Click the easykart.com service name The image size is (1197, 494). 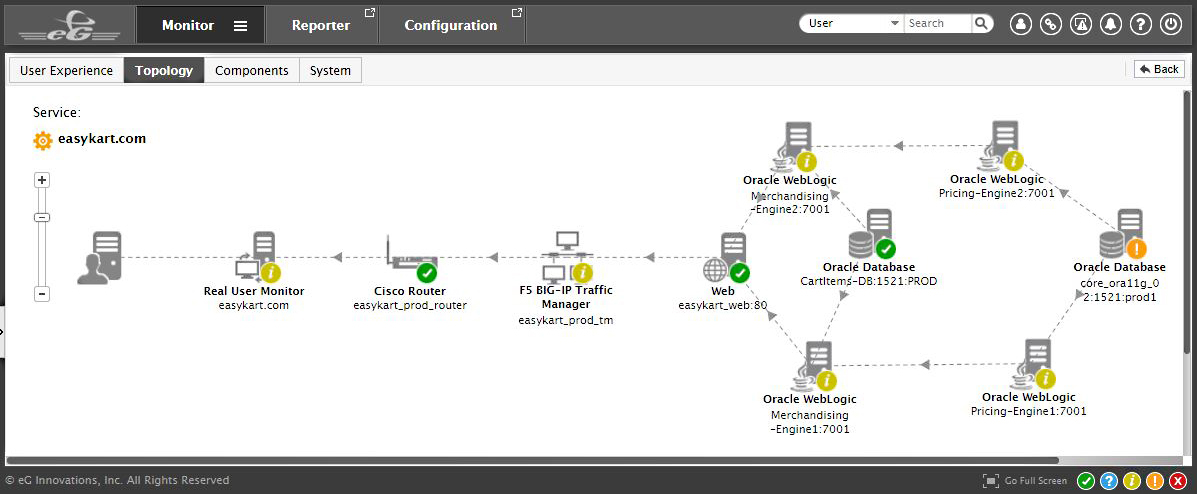tap(102, 139)
